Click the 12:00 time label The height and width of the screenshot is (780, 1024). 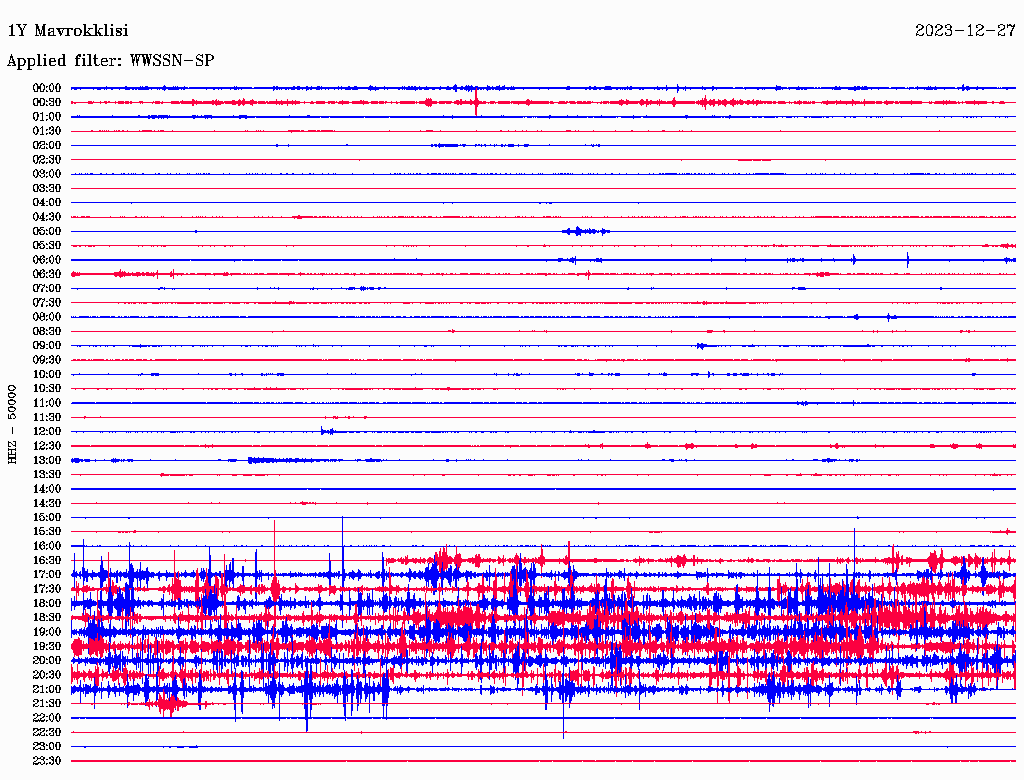click(x=47, y=432)
